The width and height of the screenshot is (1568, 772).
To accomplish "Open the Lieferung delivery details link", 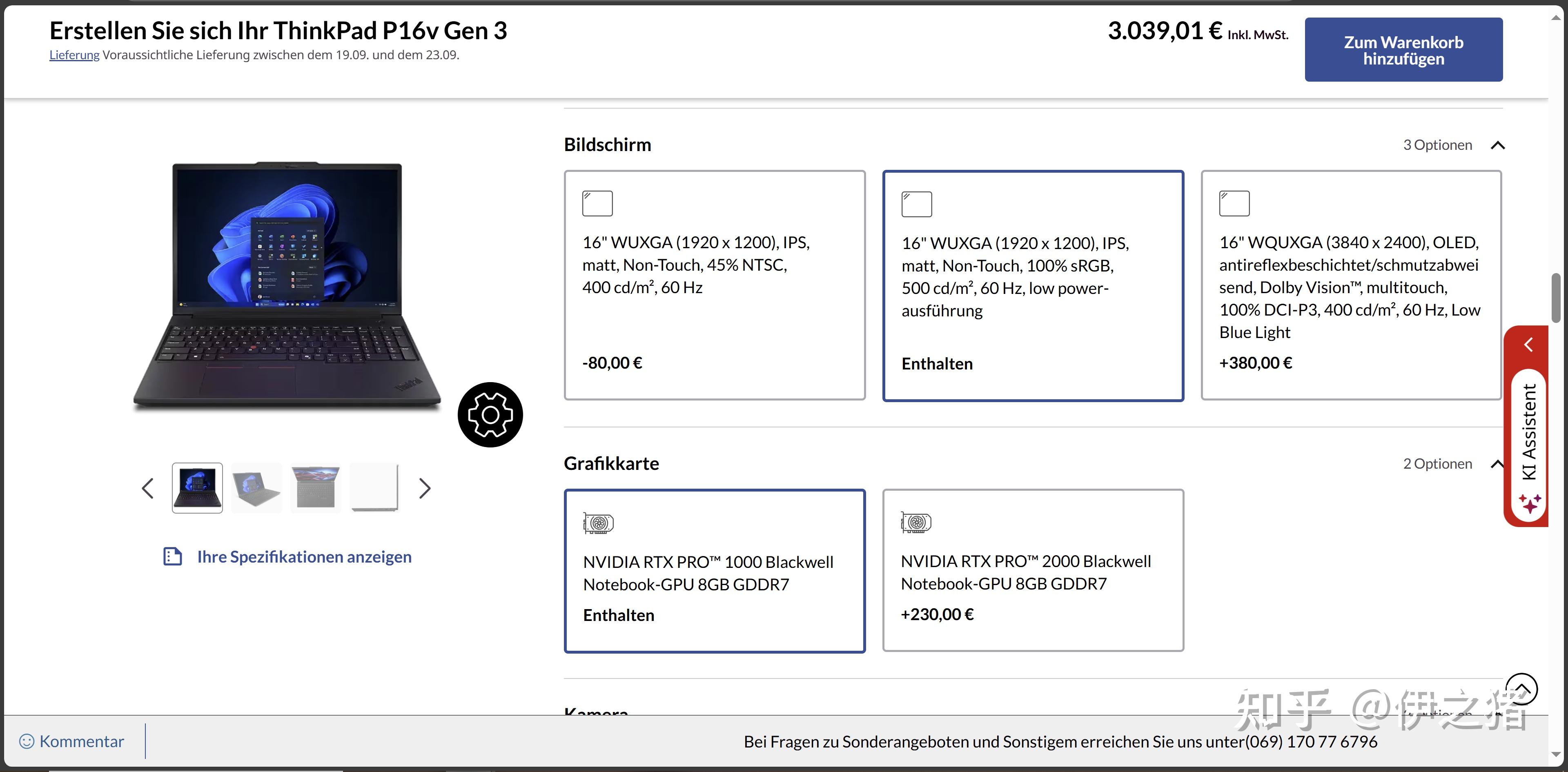I will tap(73, 55).
